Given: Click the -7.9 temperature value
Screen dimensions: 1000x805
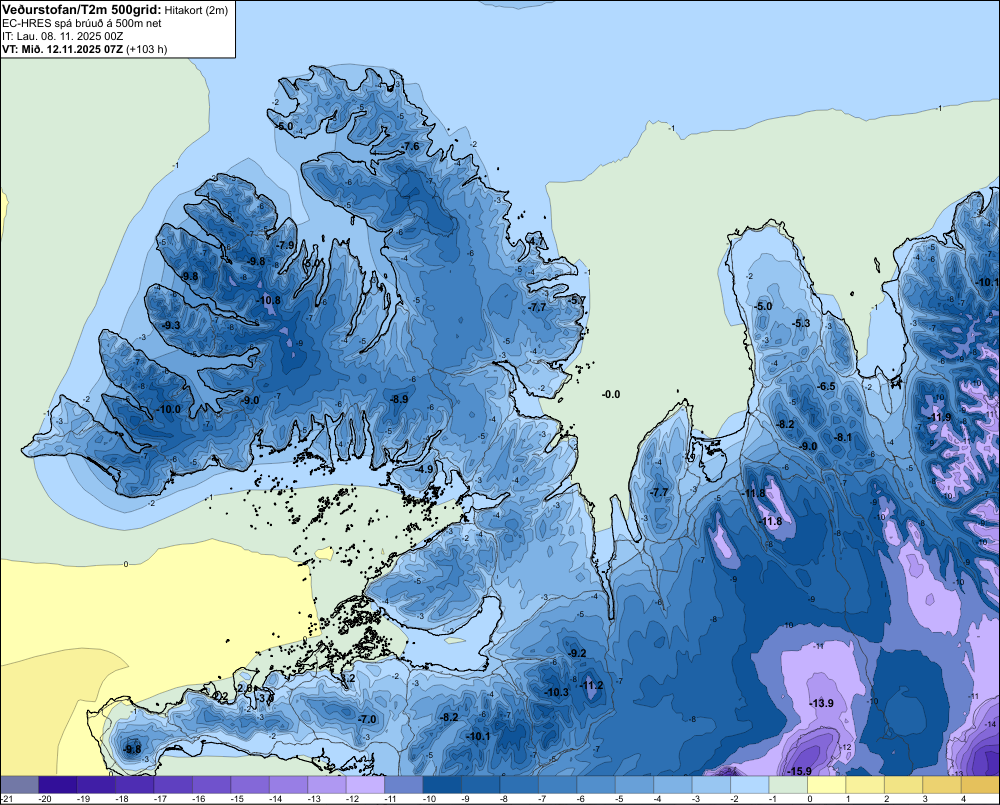Looking at the screenshot, I should 284,245.
